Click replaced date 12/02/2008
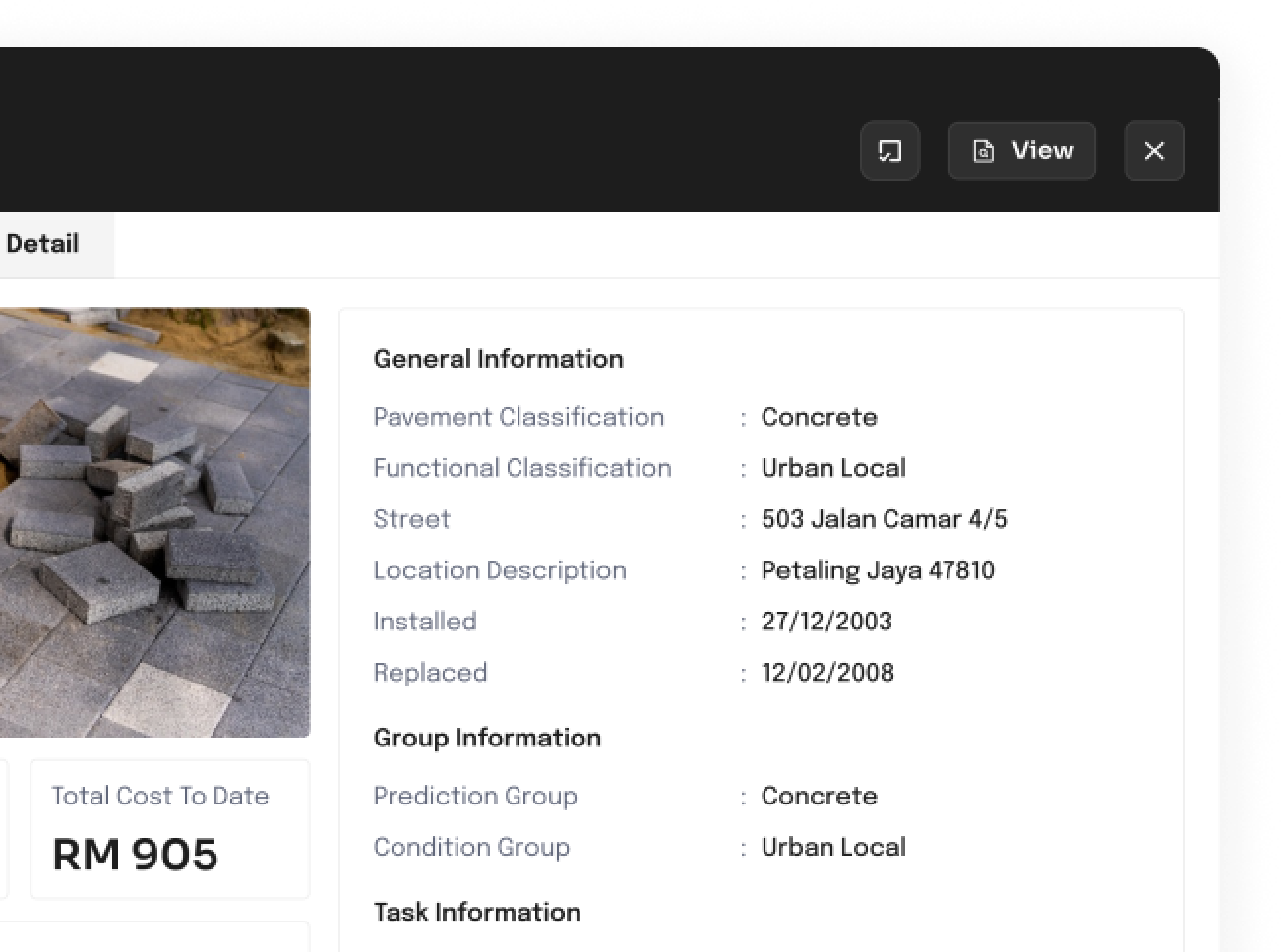This screenshot has width=1283, height=952. [x=827, y=673]
